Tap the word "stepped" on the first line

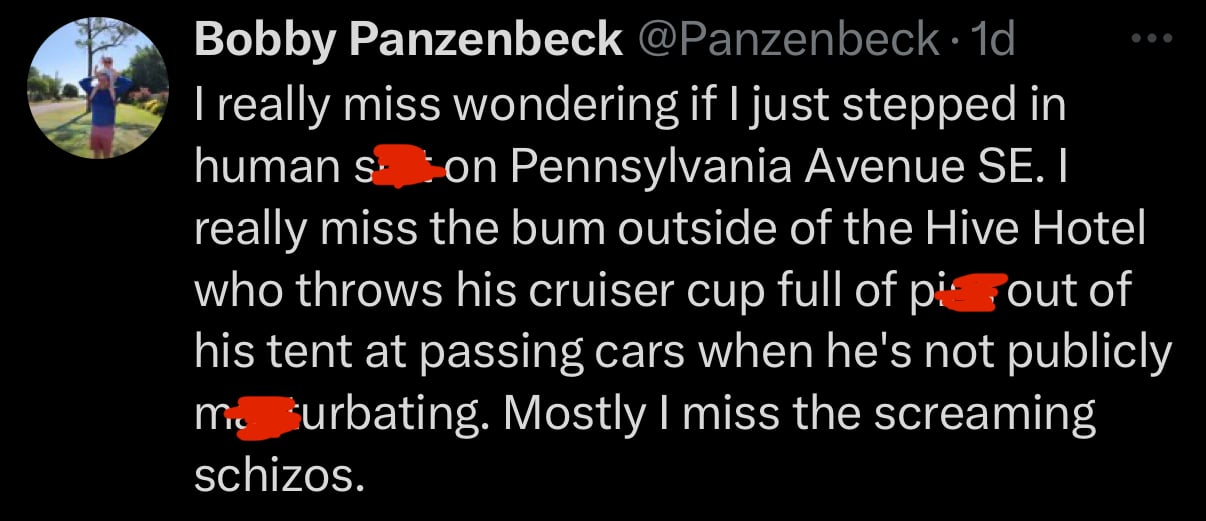pos(895,106)
